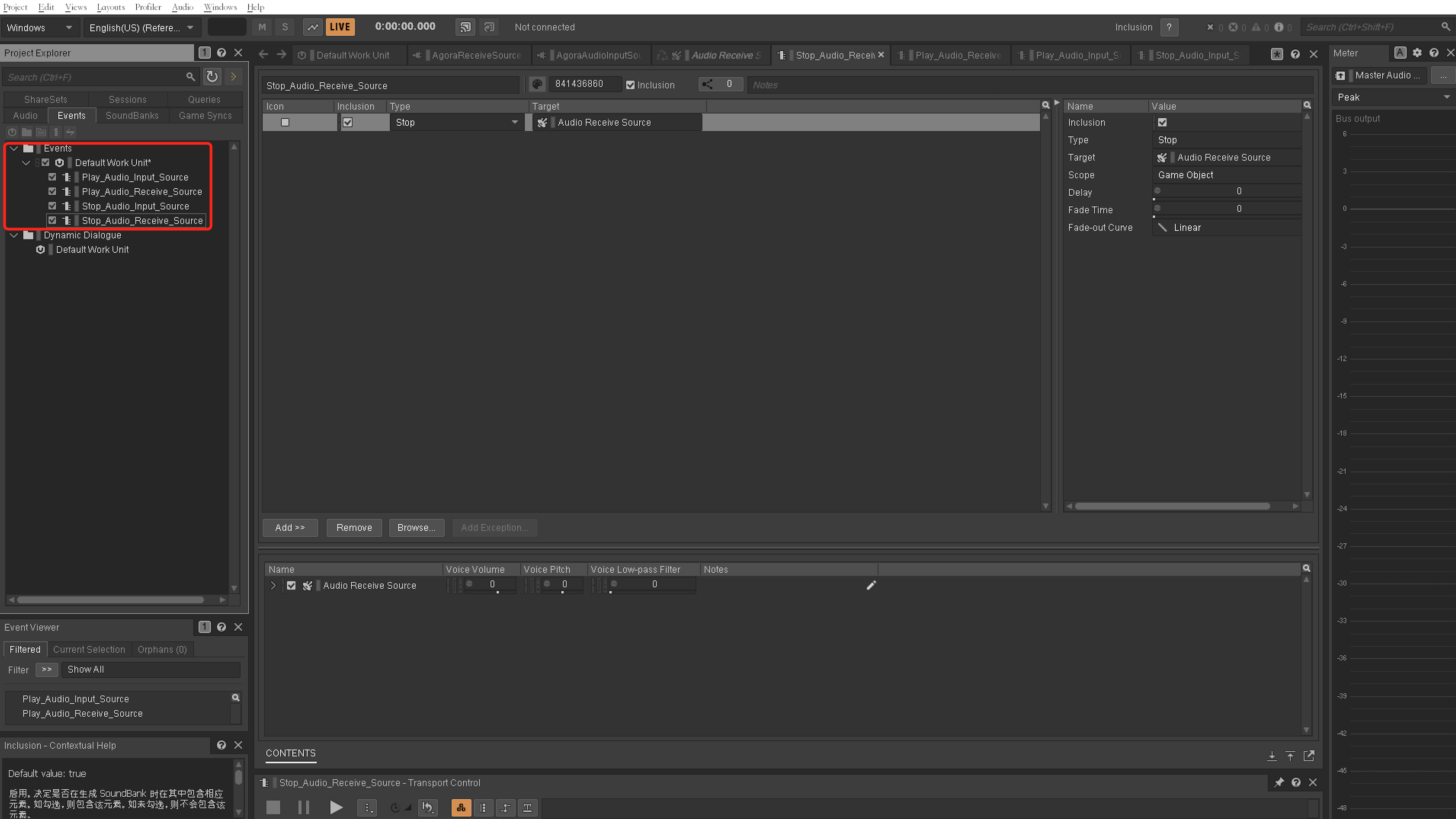Click the popout icon beside CONTENTS
The width and height of the screenshot is (1456, 819).
tap(1308, 755)
